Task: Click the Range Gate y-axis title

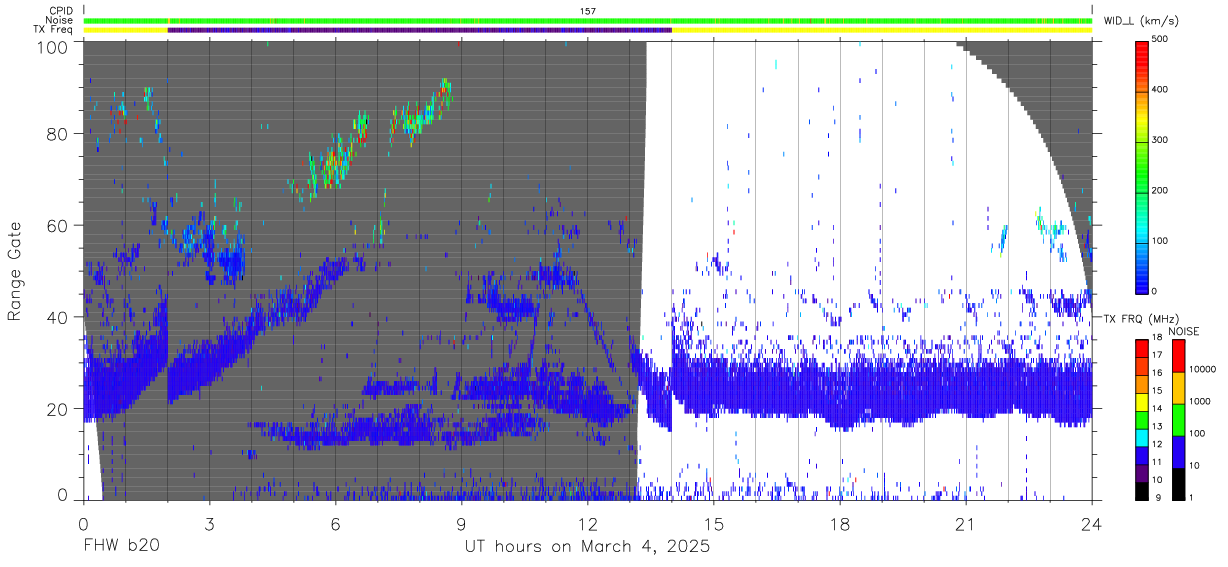Action: point(16,270)
